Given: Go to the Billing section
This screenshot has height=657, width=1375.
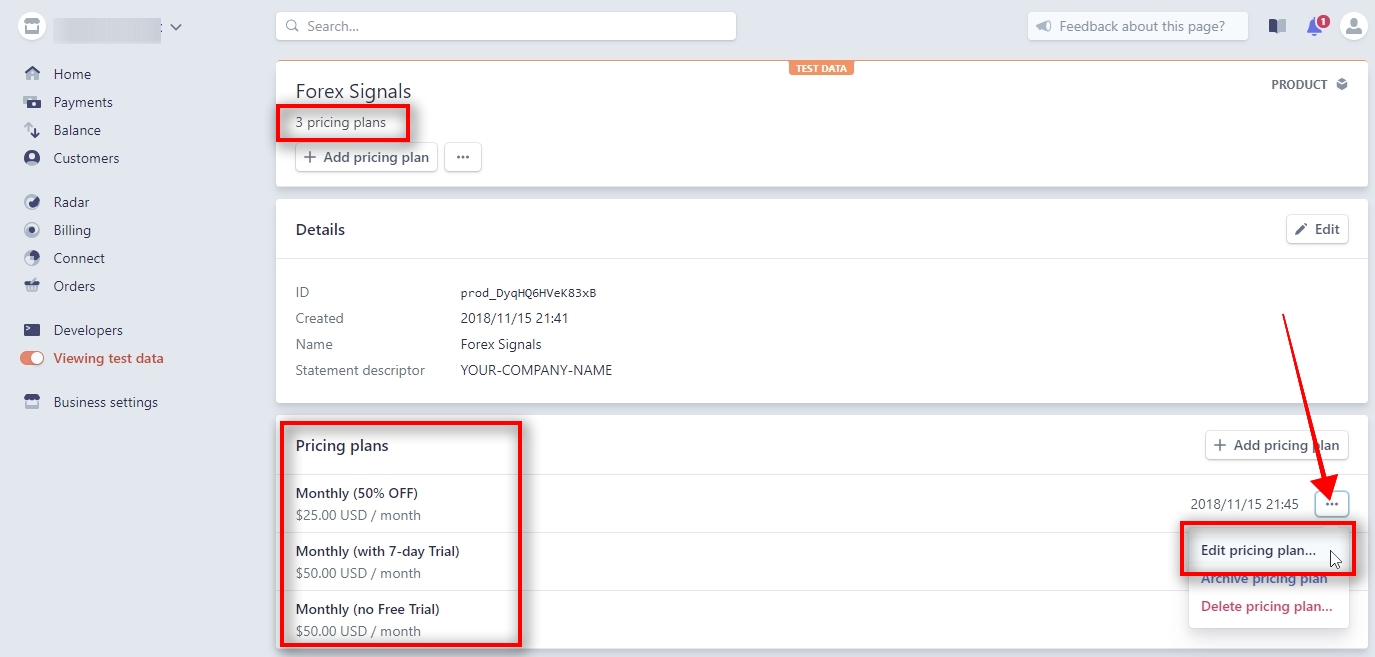Looking at the screenshot, I should pos(72,230).
